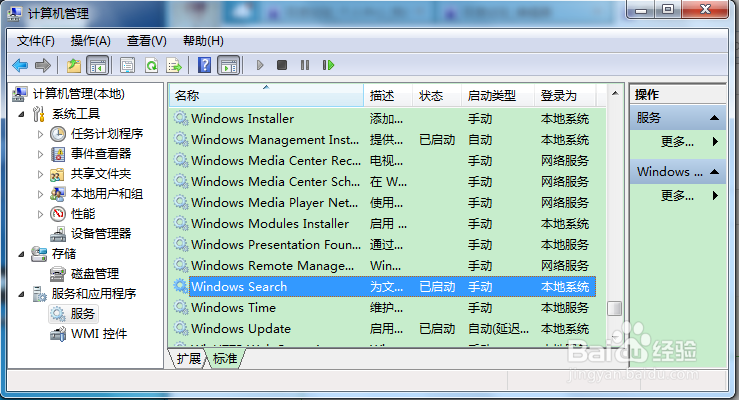The height and width of the screenshot is (400, 739).
Task: Sort by the 登录为 column header
Action: click(x=565, y=96)
